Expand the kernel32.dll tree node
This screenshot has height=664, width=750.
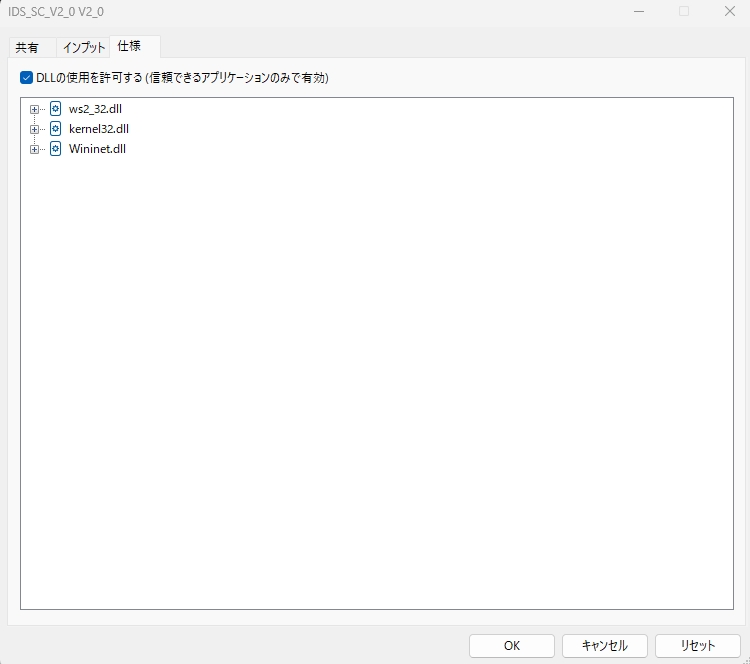point(34,130)
